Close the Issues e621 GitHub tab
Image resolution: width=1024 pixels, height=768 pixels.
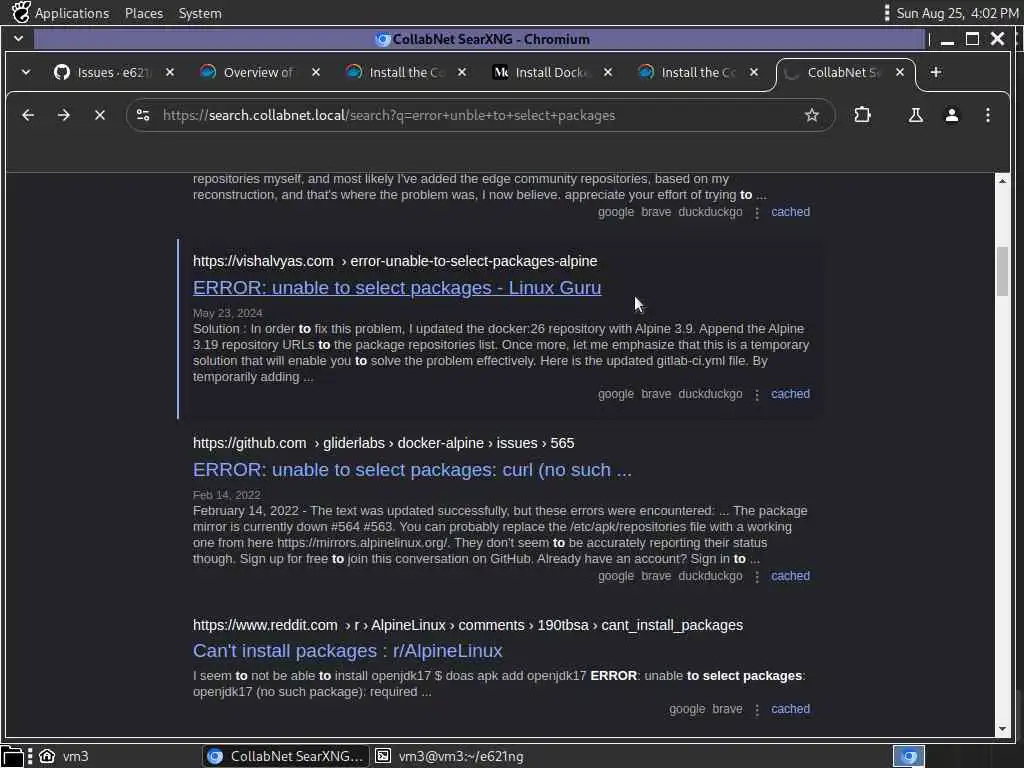tap(170, 72)
